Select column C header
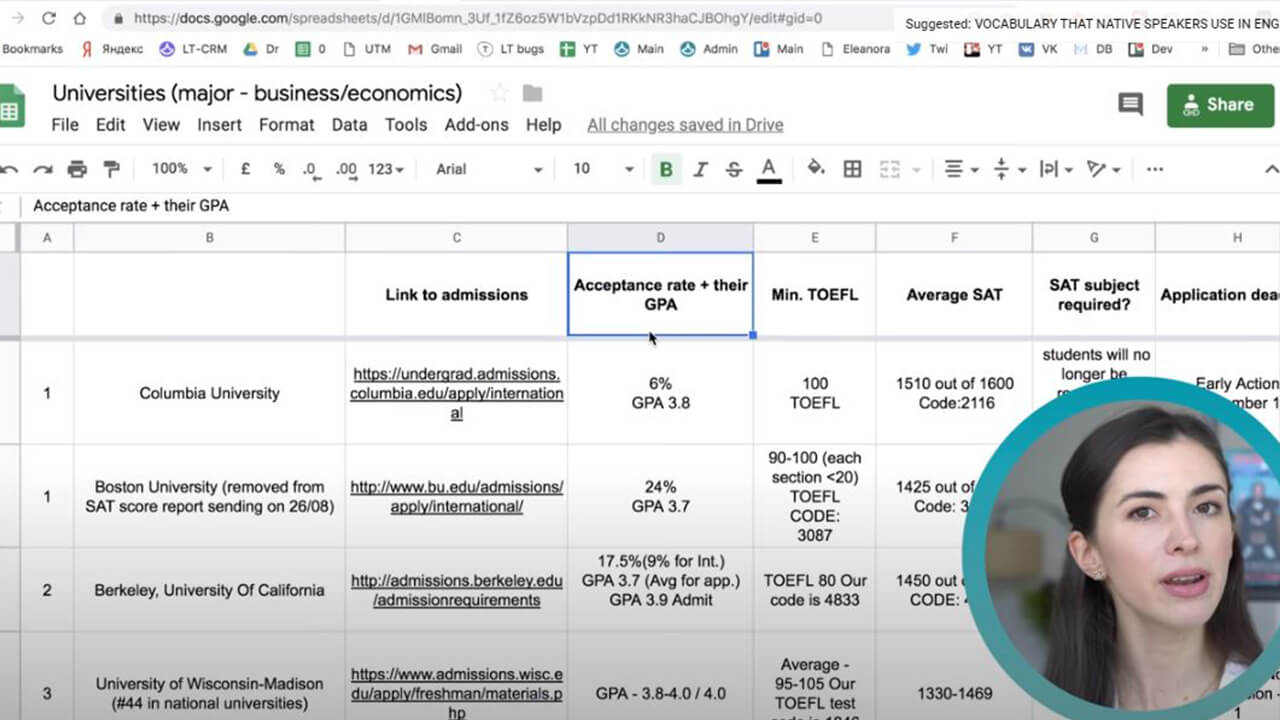 [x=456, y=237]
